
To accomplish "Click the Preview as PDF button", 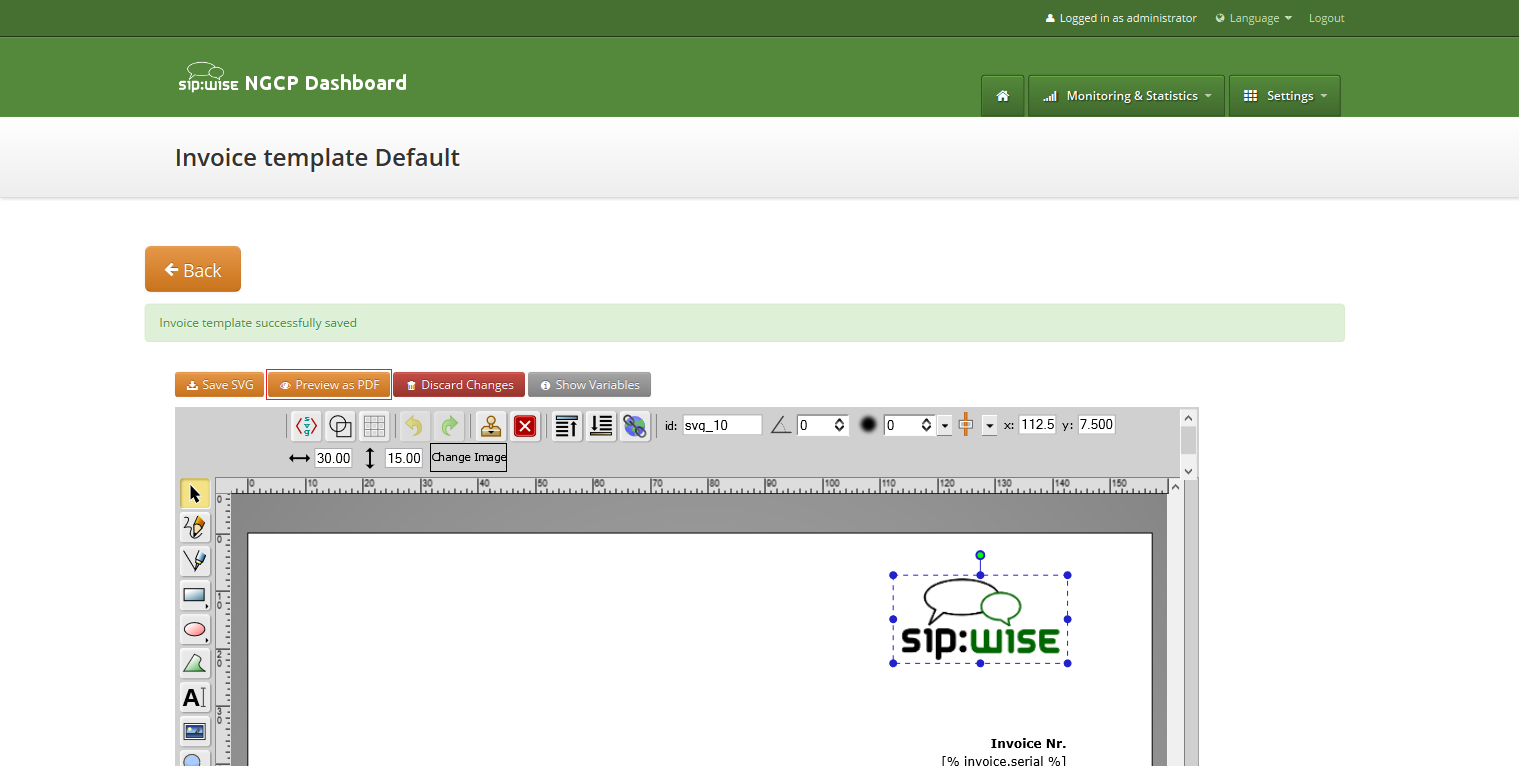I will pos(329,384).
